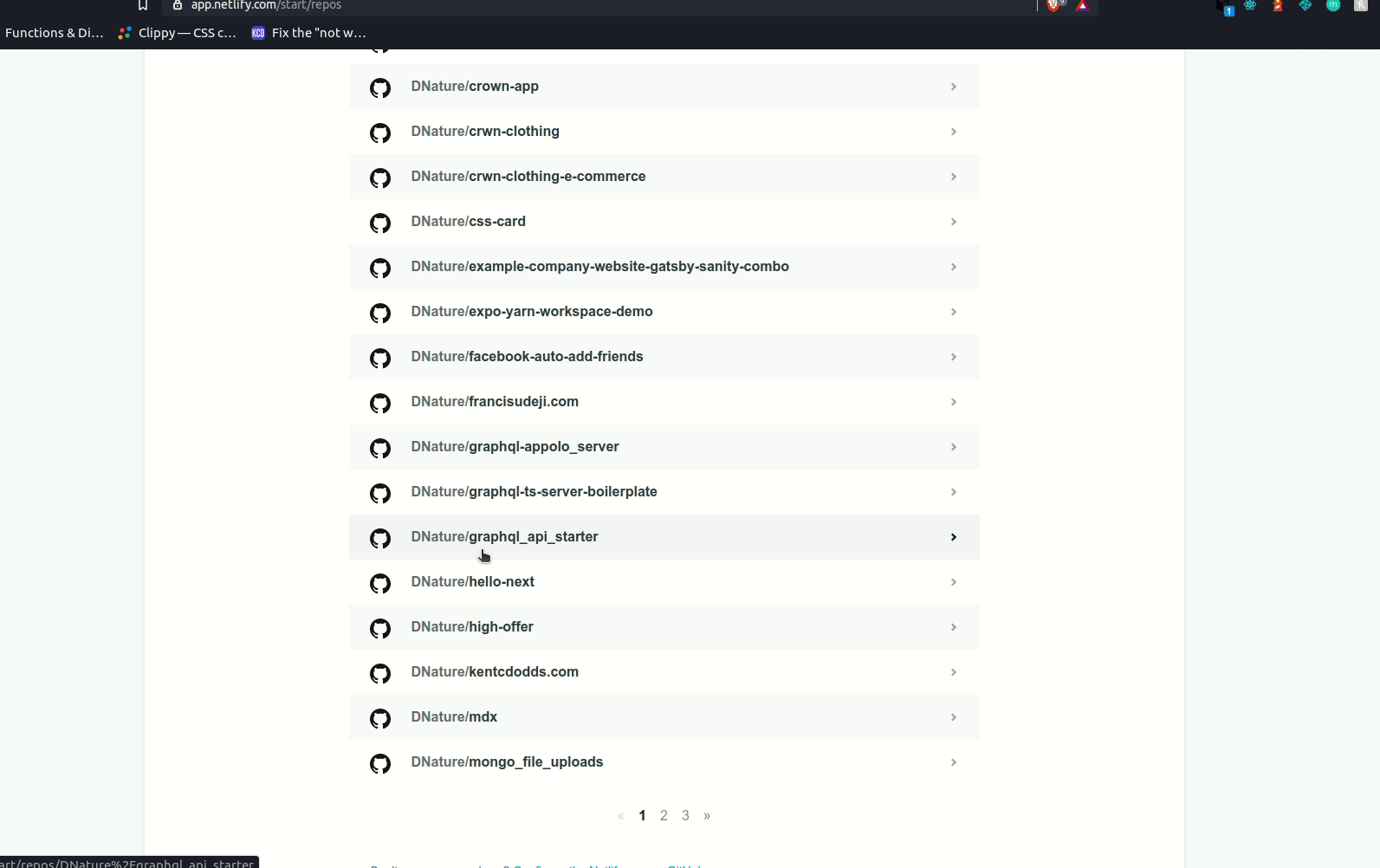
Task: Select repo text DNature/expo-yarn-workspace-demo
Action: pos(532,312)
